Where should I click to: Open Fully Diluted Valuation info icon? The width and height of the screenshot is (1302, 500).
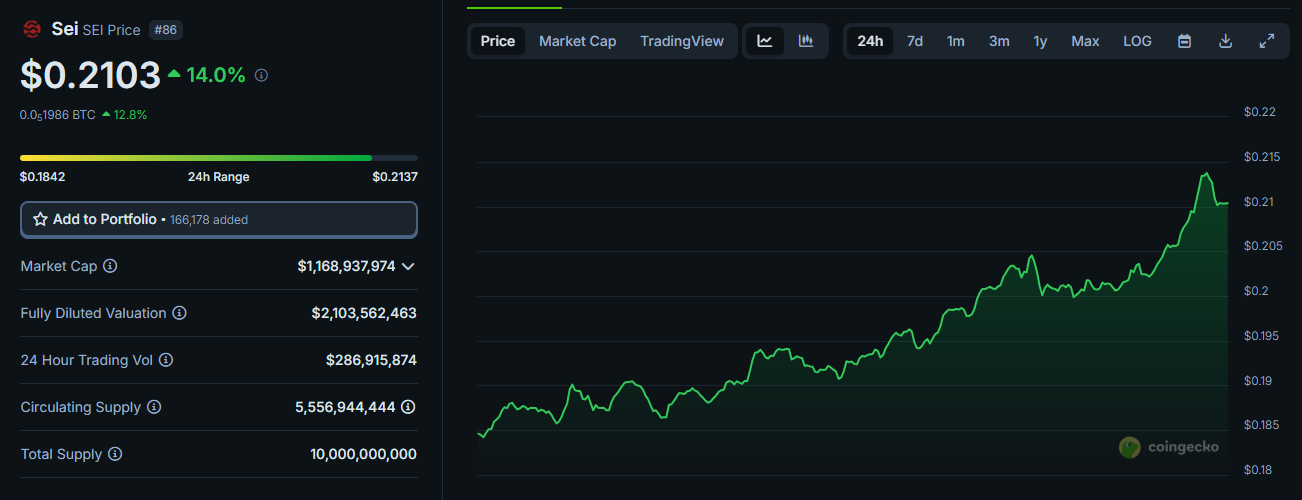179,313
